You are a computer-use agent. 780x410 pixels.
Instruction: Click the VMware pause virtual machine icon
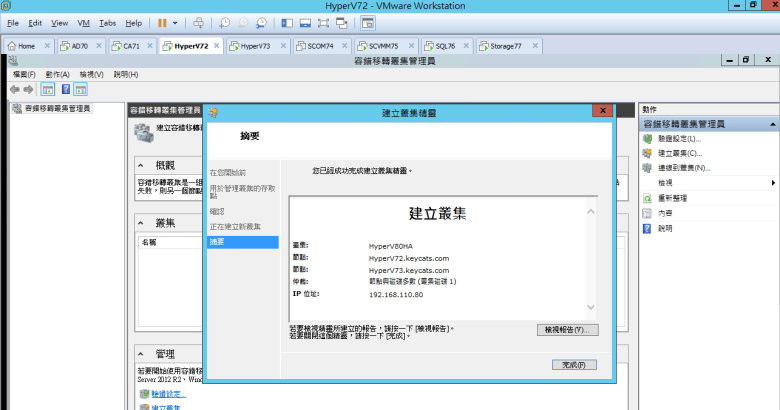(x=161, y=22)
